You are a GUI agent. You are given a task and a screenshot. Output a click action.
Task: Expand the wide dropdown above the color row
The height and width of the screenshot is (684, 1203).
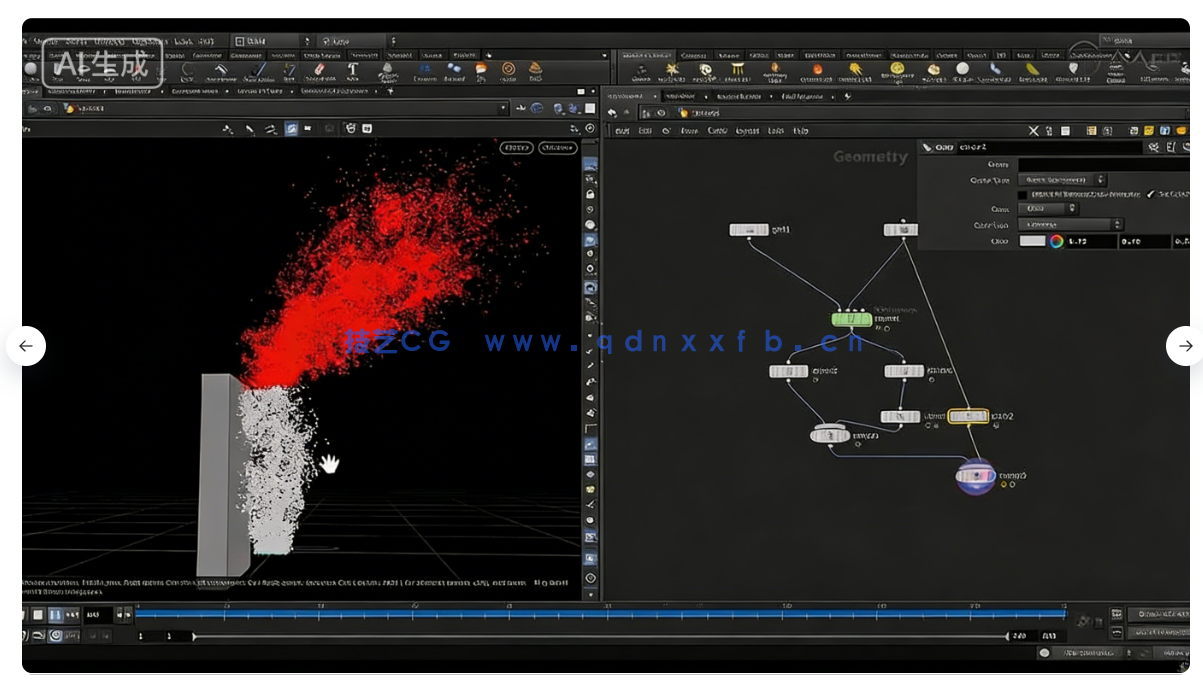1070,225
